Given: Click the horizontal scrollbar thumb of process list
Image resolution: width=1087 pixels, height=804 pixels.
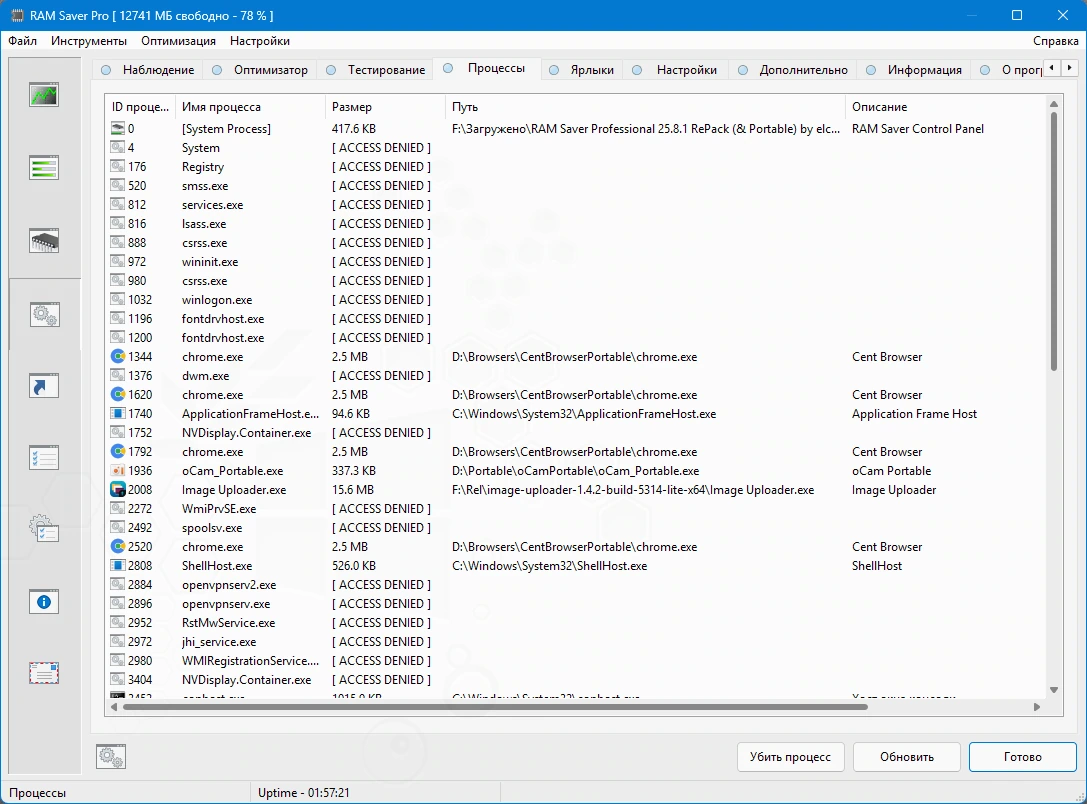Looking at the screenshot, I should 495,707.
